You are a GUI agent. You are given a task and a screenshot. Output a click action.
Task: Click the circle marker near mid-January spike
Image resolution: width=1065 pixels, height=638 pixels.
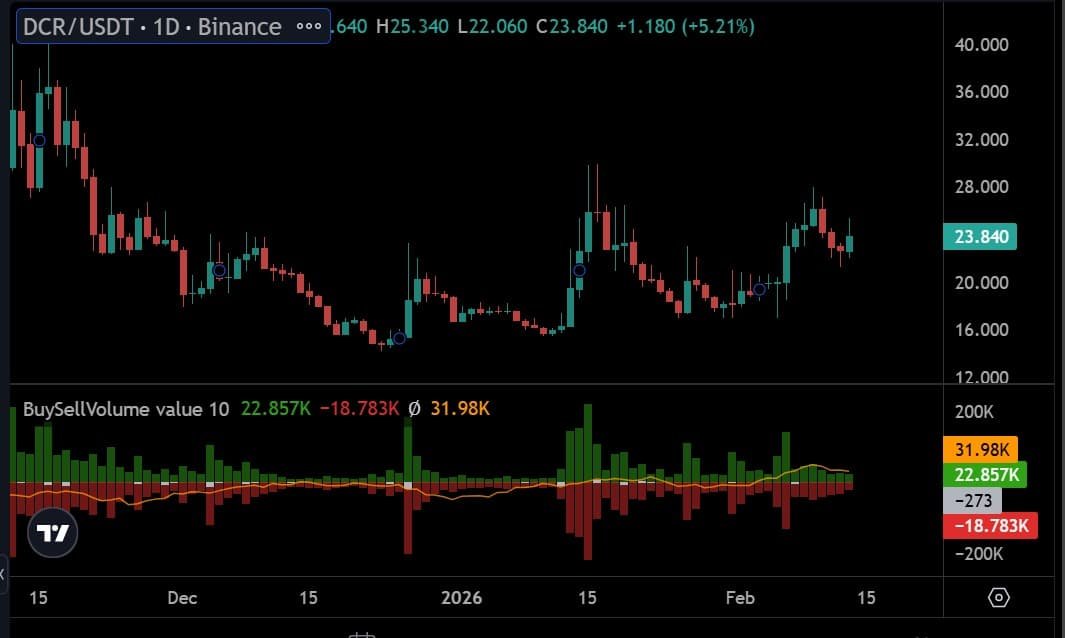tap(578, 270)
